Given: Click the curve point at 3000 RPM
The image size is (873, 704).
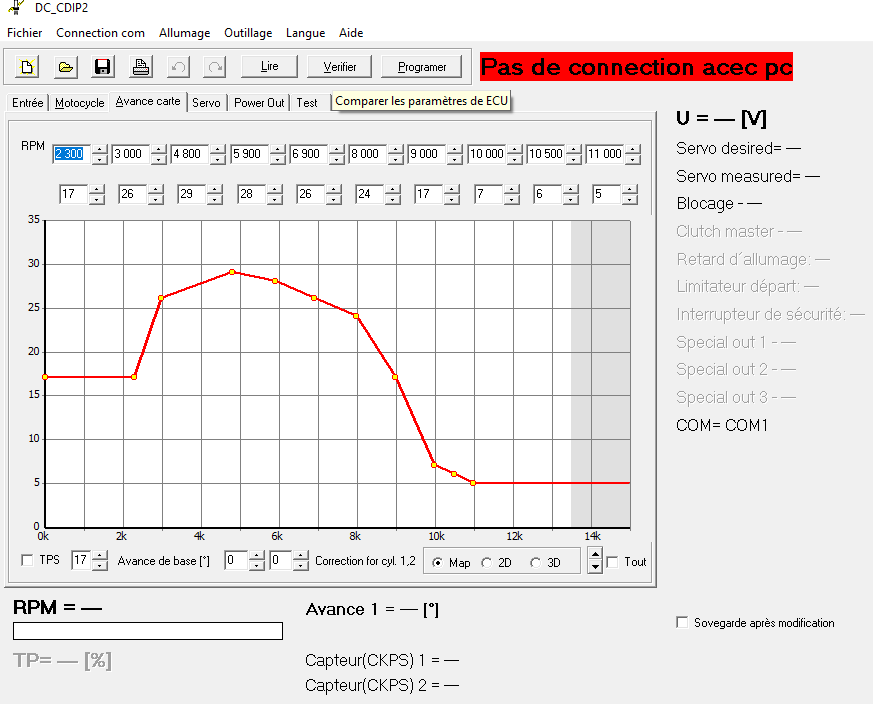Looking at the screenshot, I should tap(161, 298).
